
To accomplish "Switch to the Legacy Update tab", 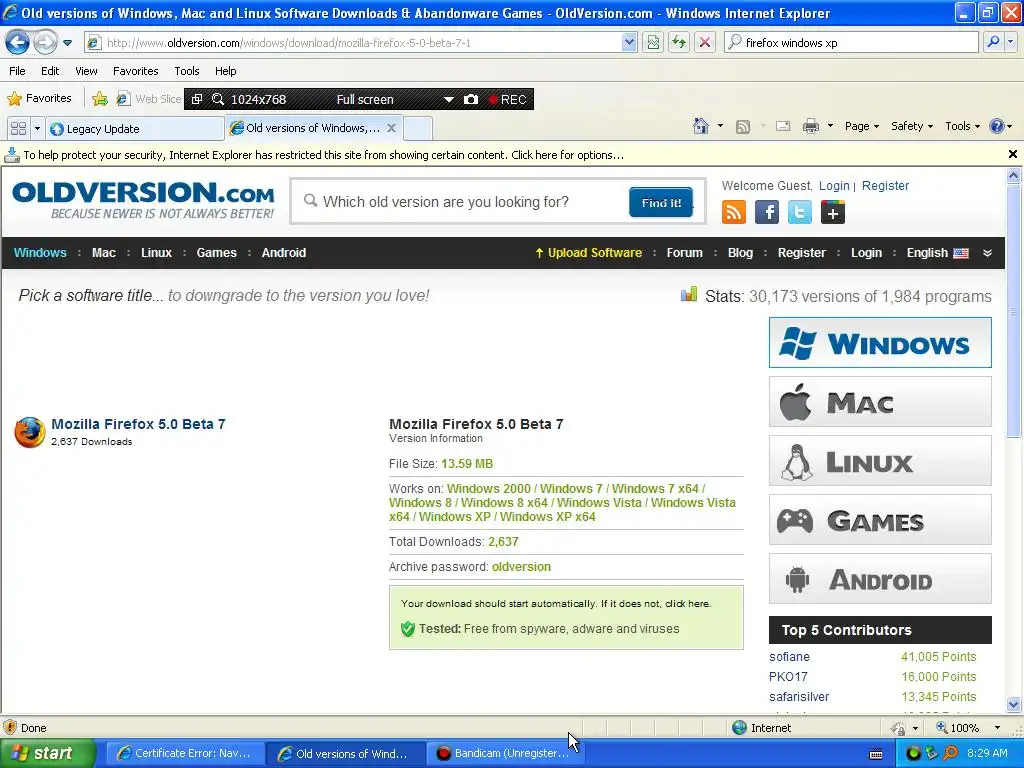I will 135,129.
